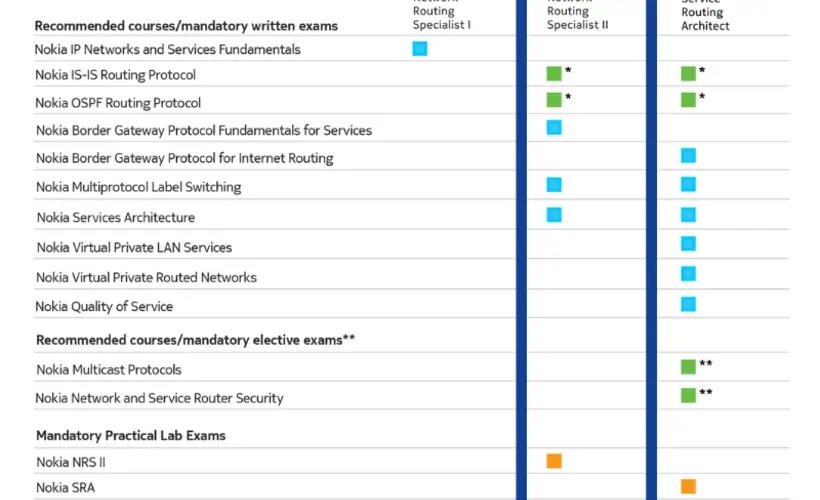Click the green square for Network and Service Router Security
Viewport: 820px width, 500px height.
click(x=688, y=395)
